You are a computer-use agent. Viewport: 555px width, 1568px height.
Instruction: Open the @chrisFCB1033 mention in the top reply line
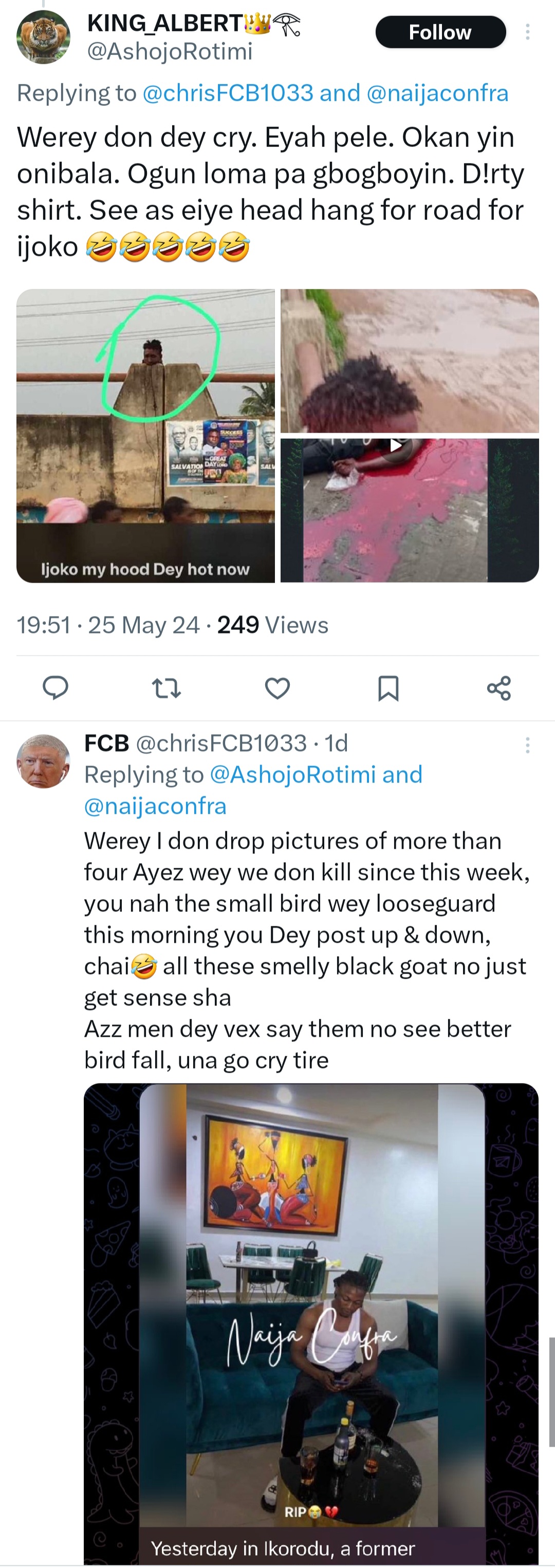click(228, 93)
